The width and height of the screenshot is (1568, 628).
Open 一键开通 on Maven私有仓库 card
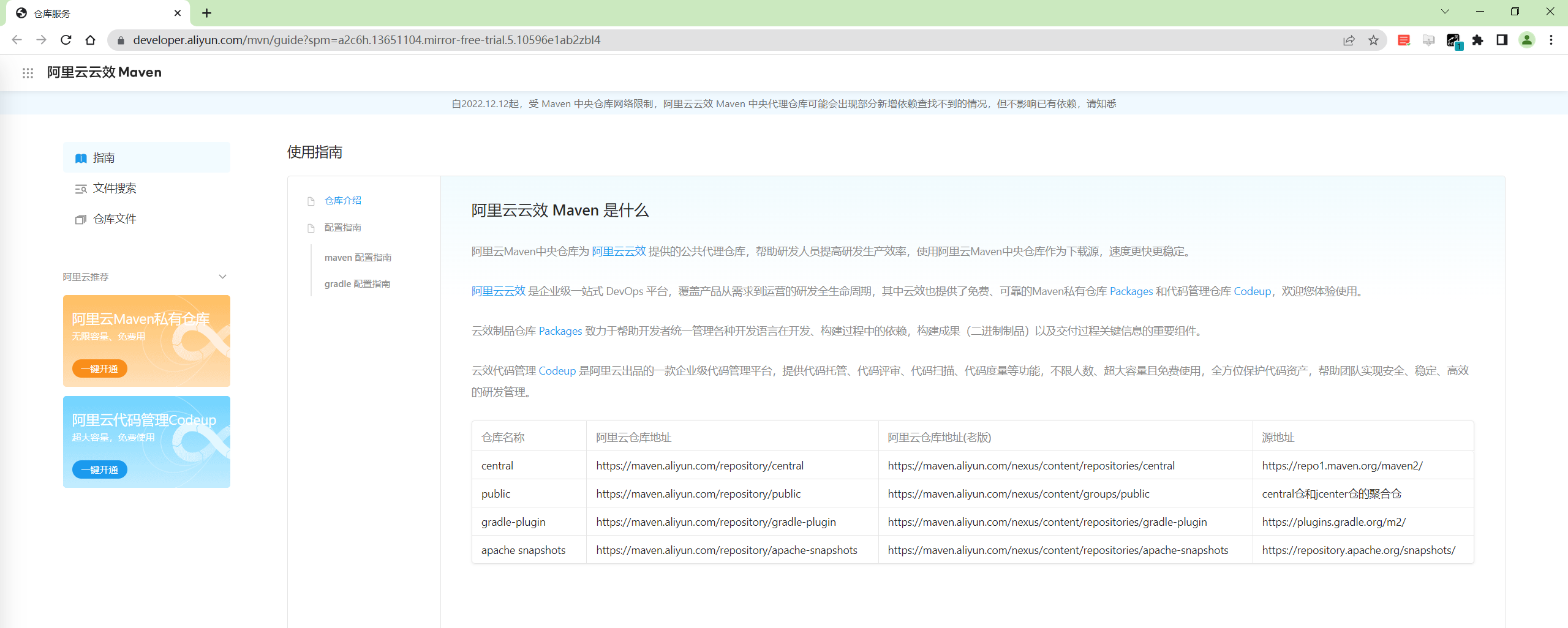tap(100, 369)
